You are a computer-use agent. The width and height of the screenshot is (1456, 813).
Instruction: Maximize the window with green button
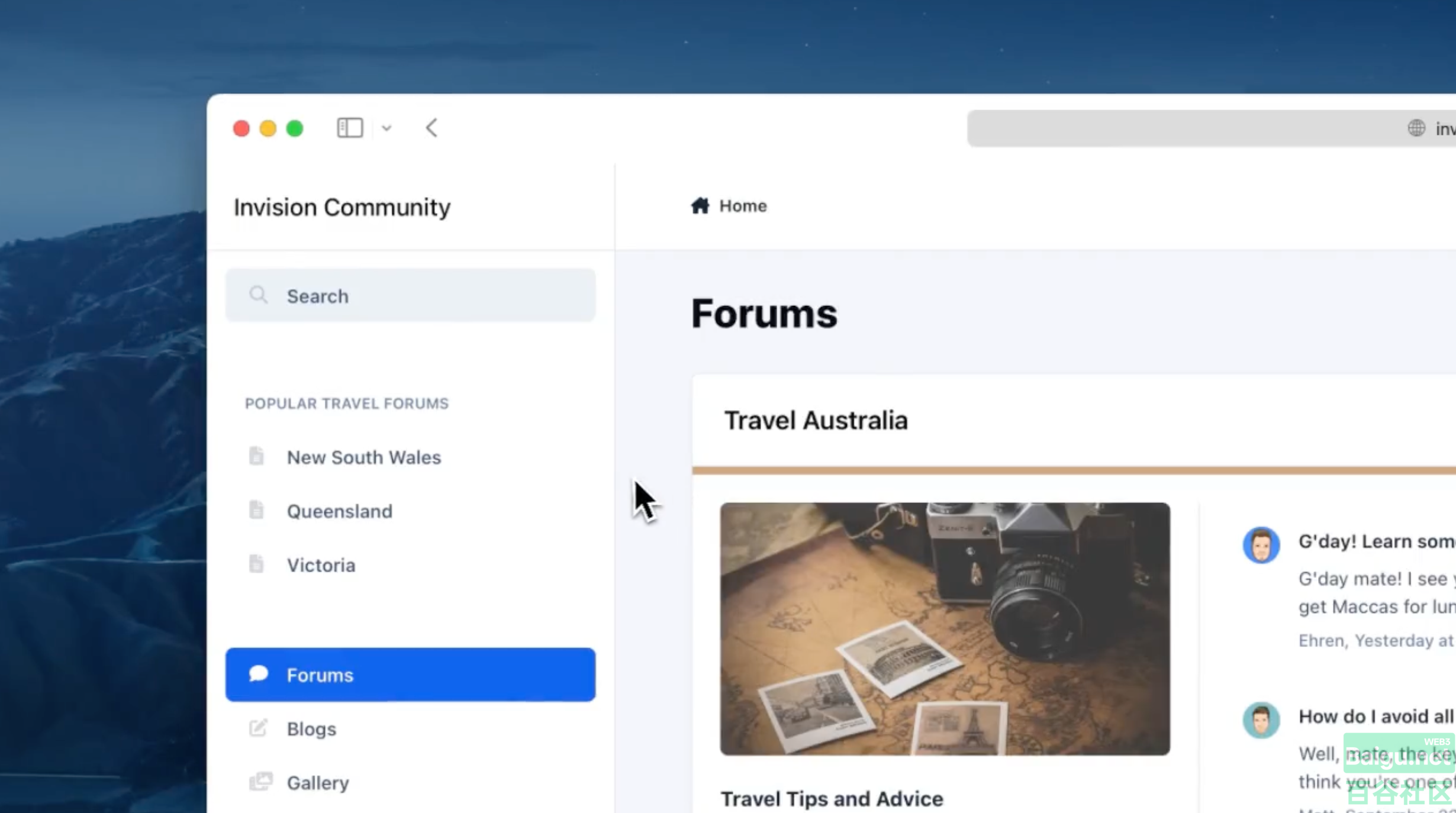point(295,128)
